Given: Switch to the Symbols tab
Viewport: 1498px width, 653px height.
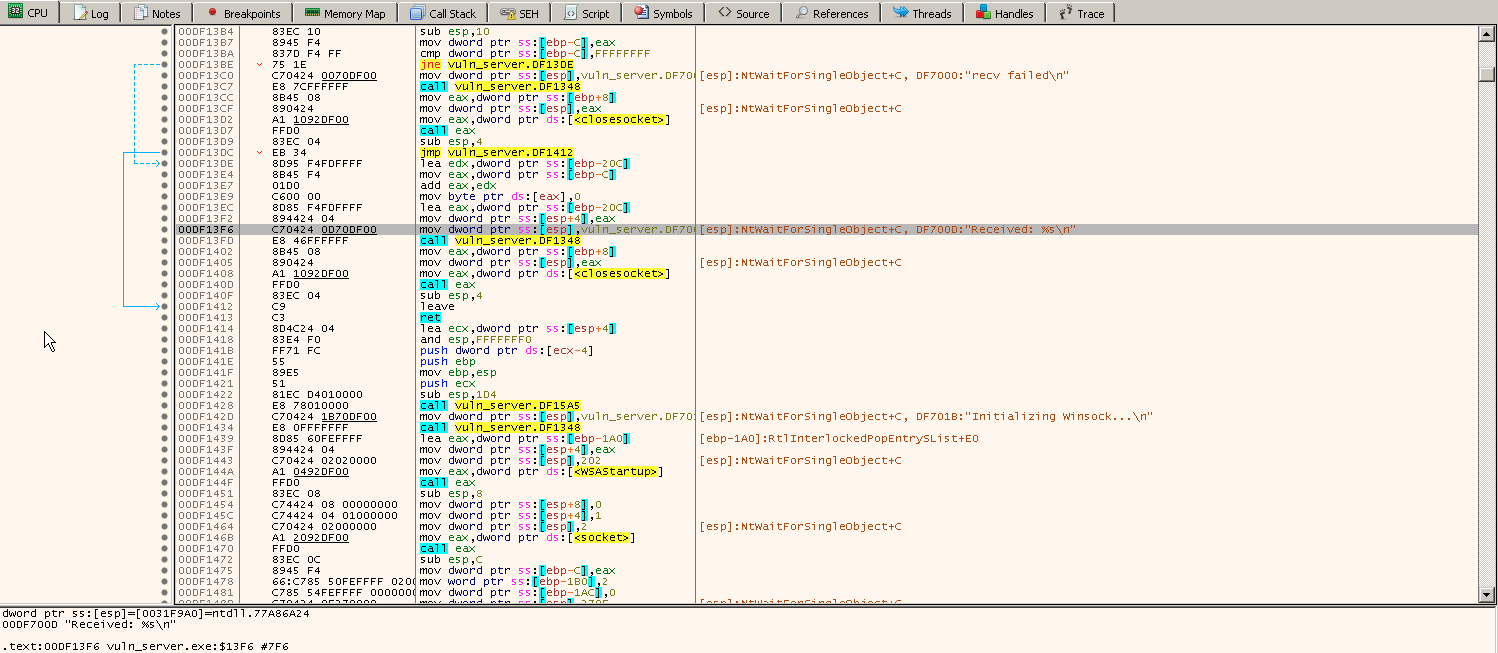Looking at the screenshot, I should tap(663, 13).
